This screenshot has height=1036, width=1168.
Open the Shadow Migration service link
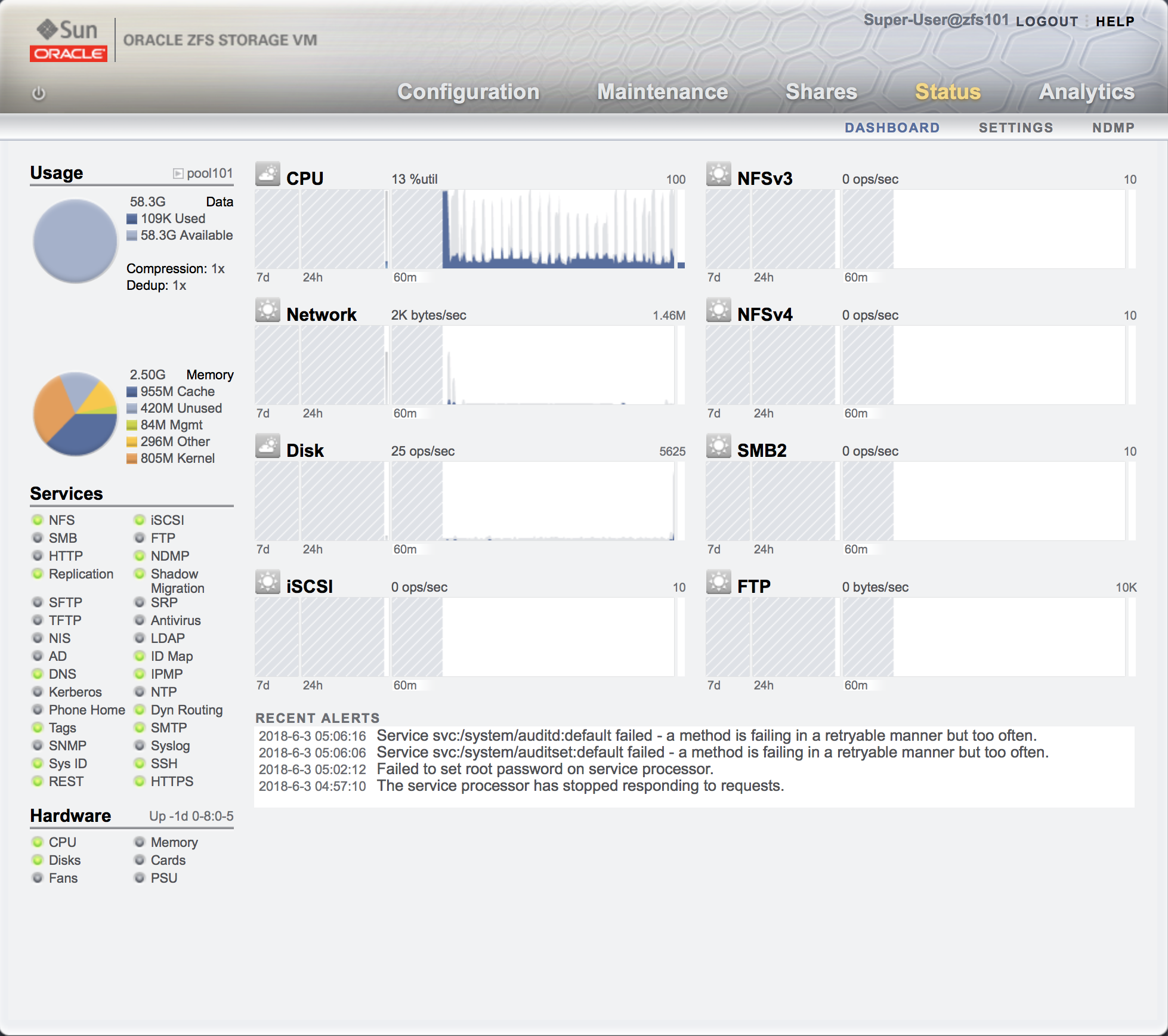tap(177, 581)
